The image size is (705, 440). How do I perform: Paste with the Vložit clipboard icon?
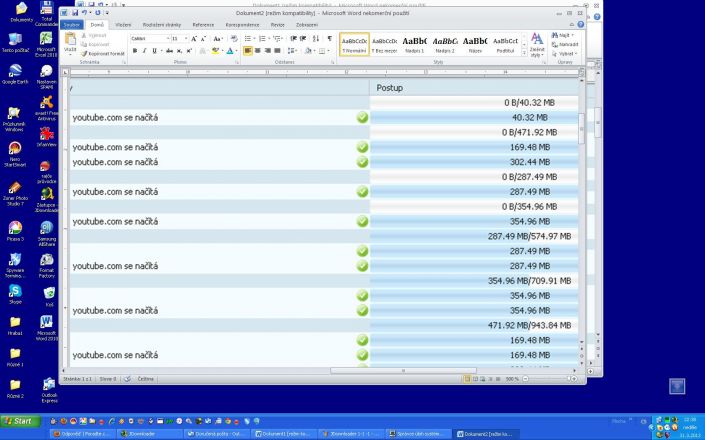pos(70,41)
